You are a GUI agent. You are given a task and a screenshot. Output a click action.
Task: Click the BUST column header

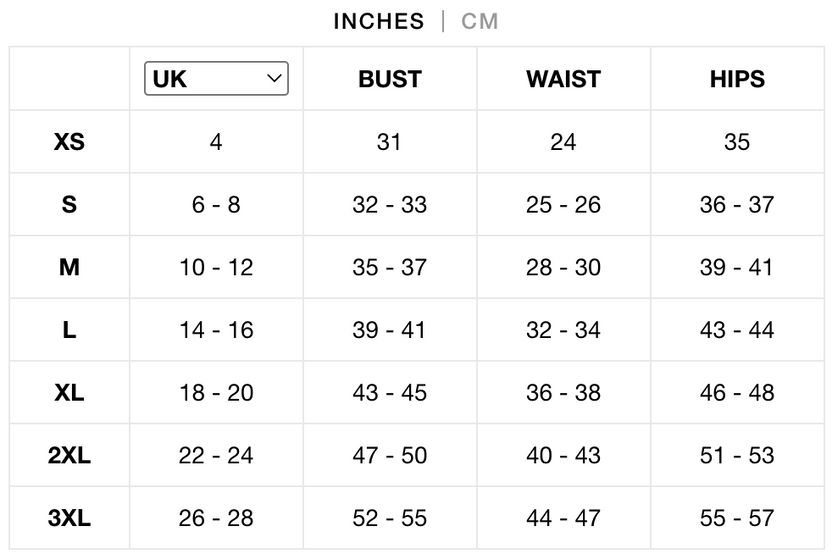coord(390,79)
